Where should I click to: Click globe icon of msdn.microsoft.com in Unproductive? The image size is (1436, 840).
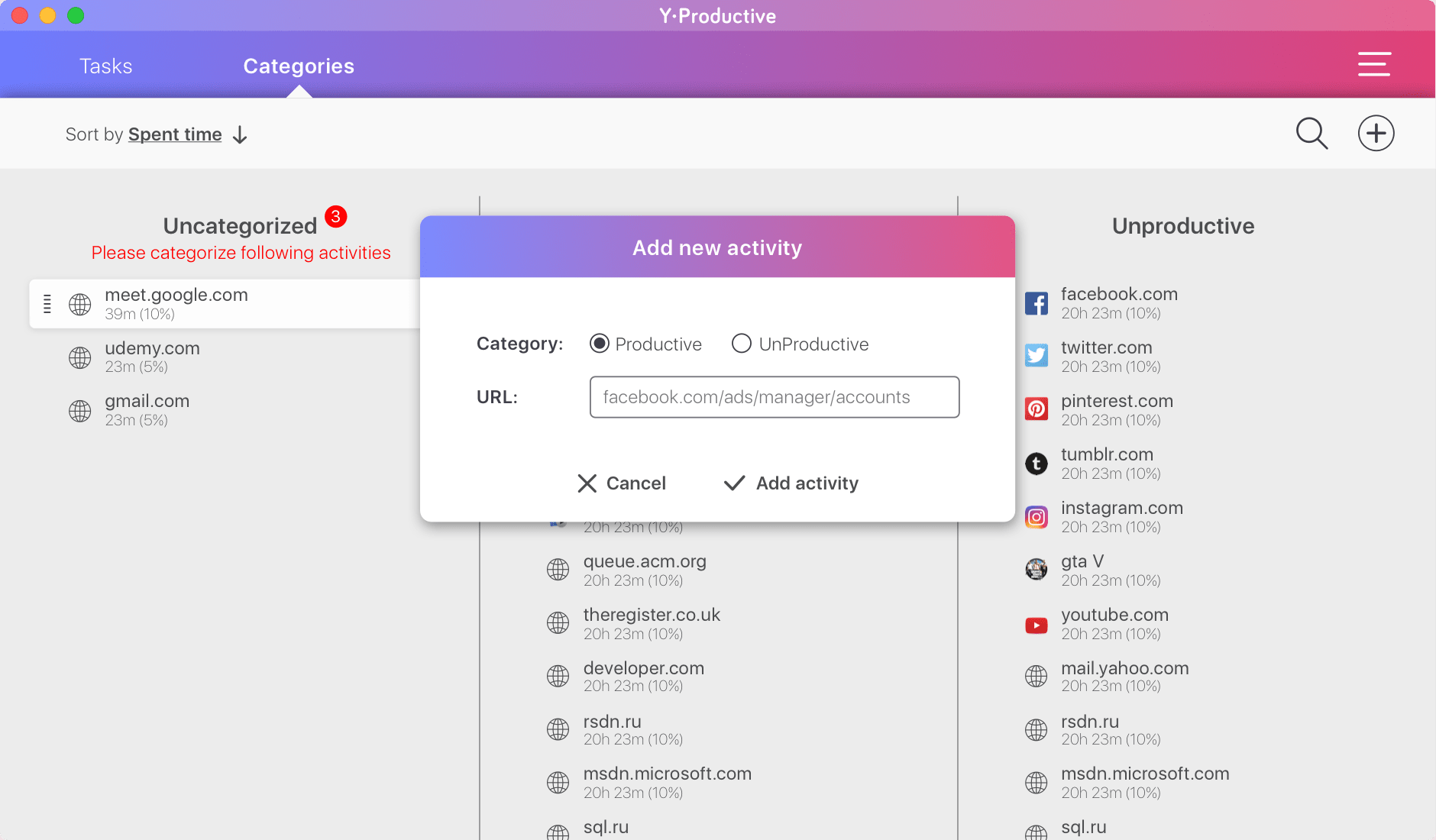(1037, 782)
